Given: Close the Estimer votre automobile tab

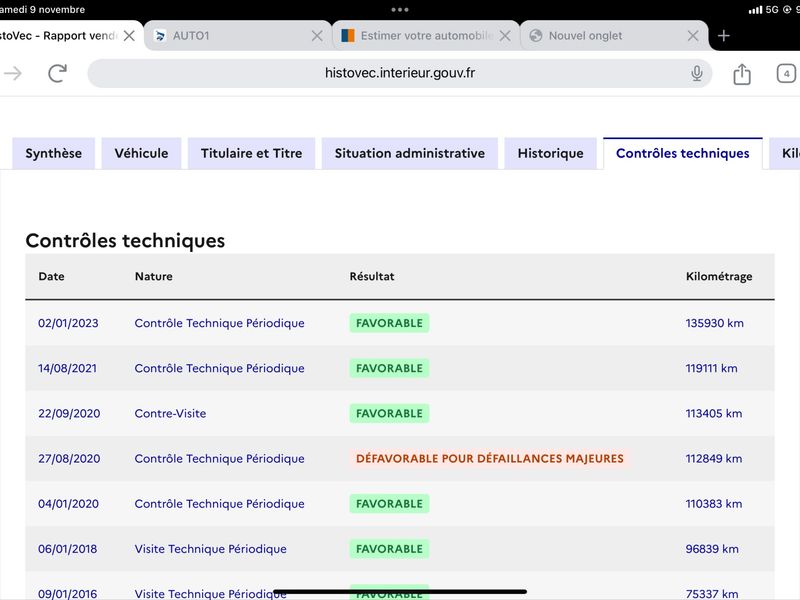Looking at the screenshot, I should pos(505,36).
